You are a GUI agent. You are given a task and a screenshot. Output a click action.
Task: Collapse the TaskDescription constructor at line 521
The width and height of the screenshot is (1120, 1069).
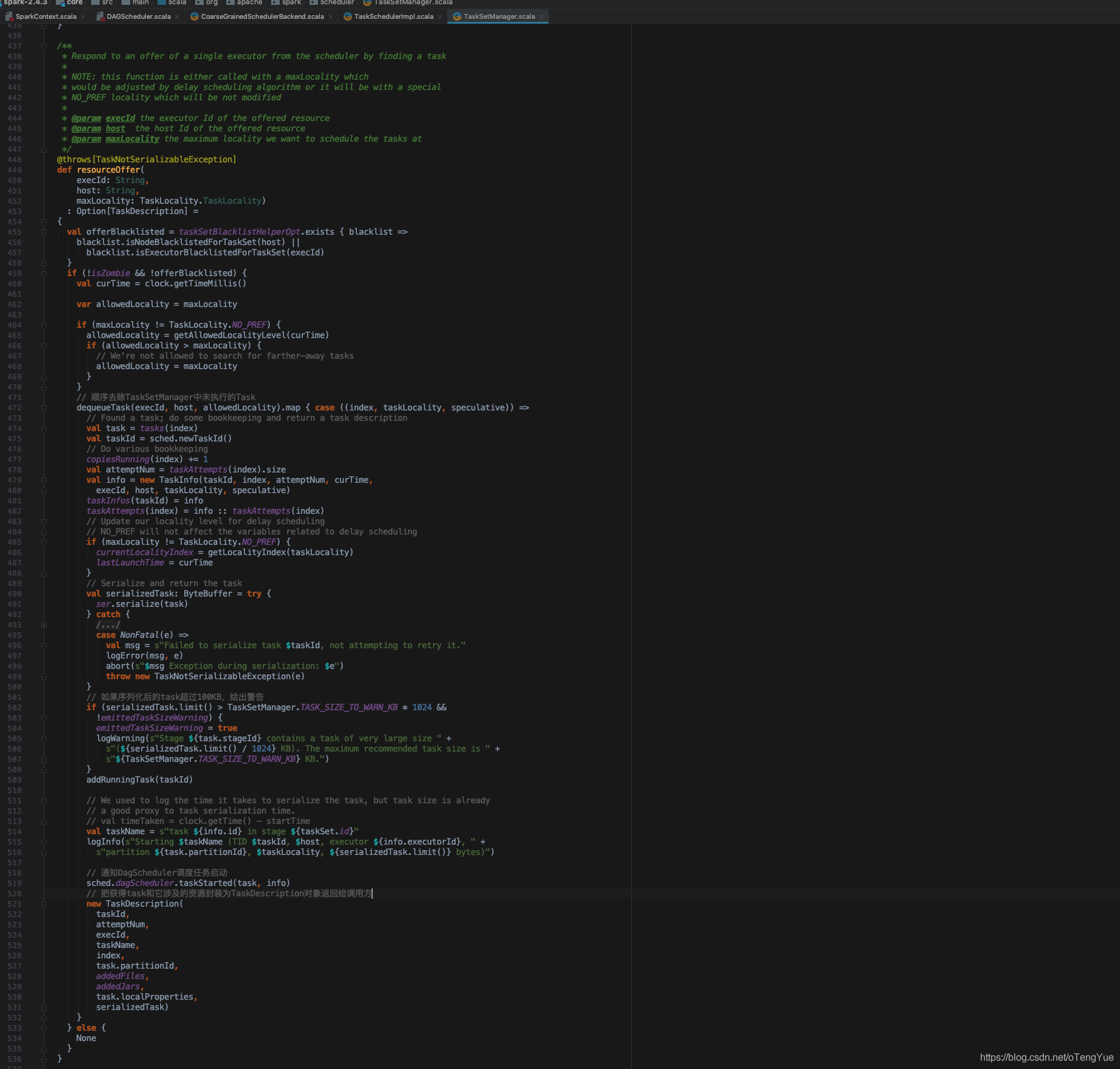(44, 904)
